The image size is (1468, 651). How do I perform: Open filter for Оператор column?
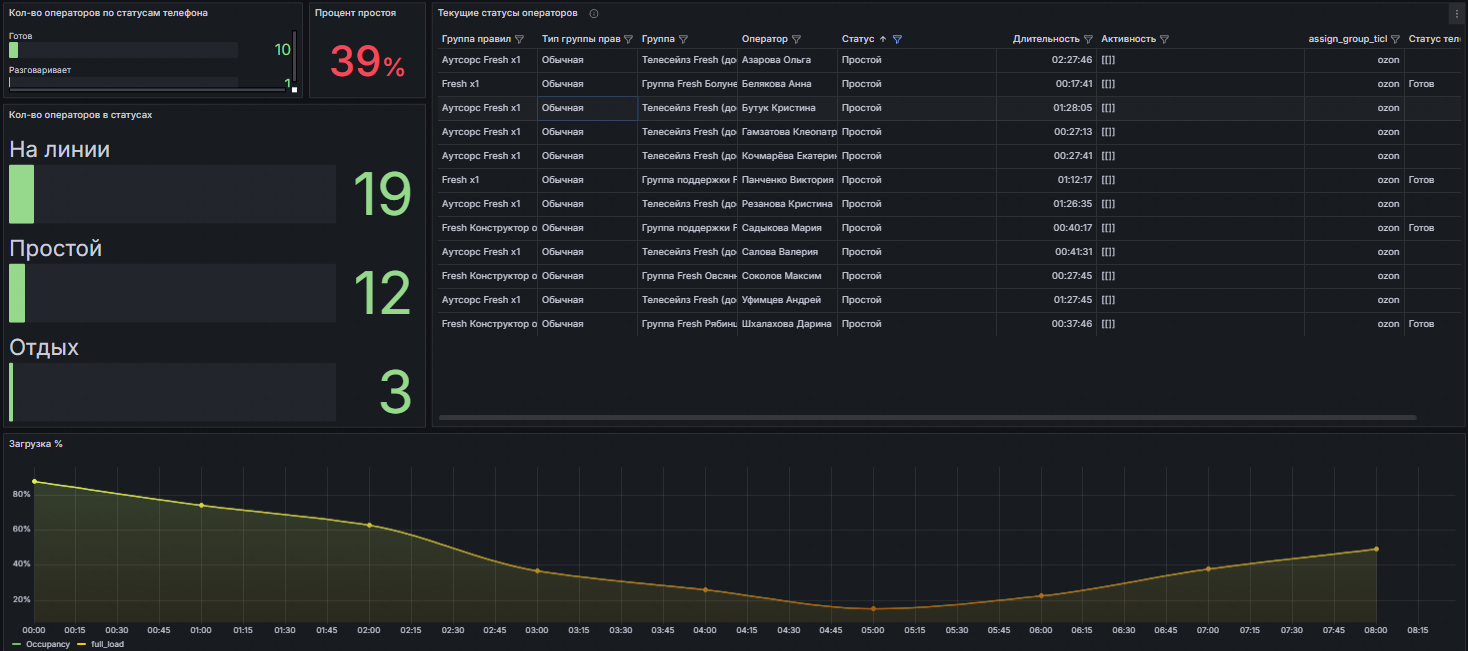(796, 39)
